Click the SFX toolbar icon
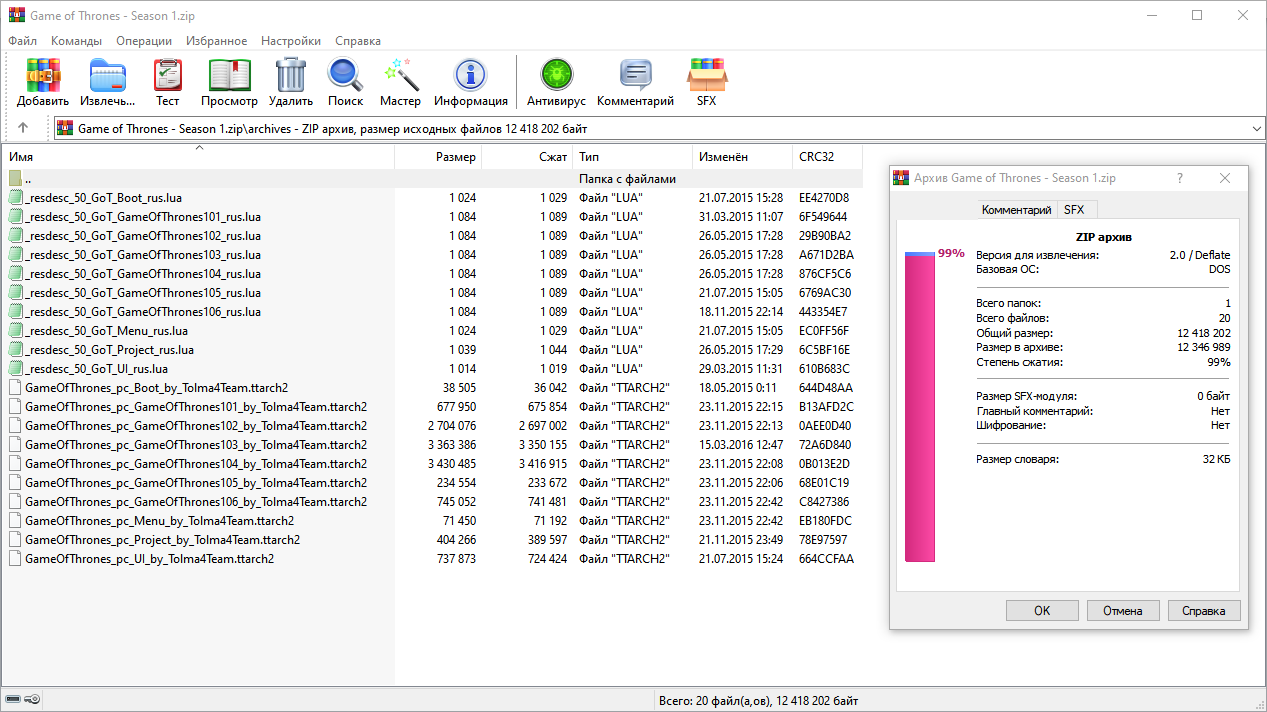This screenshot has width=1267, height=712. 707,75
